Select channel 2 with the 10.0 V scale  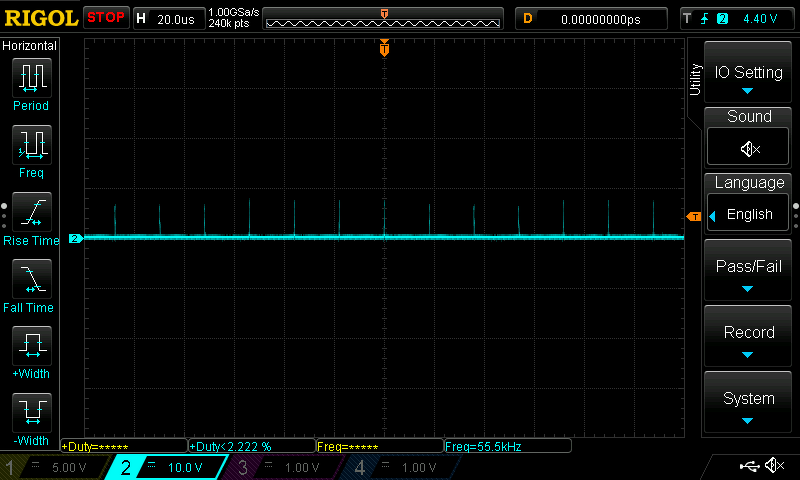[167, 467]
